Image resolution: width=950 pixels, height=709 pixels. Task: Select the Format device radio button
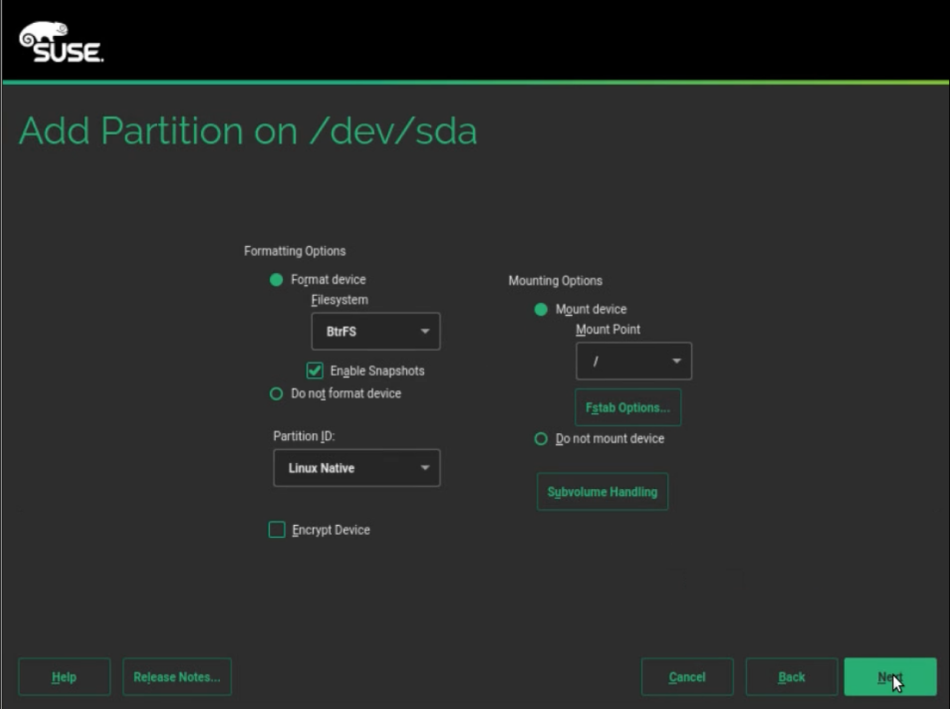pos(277,280)
